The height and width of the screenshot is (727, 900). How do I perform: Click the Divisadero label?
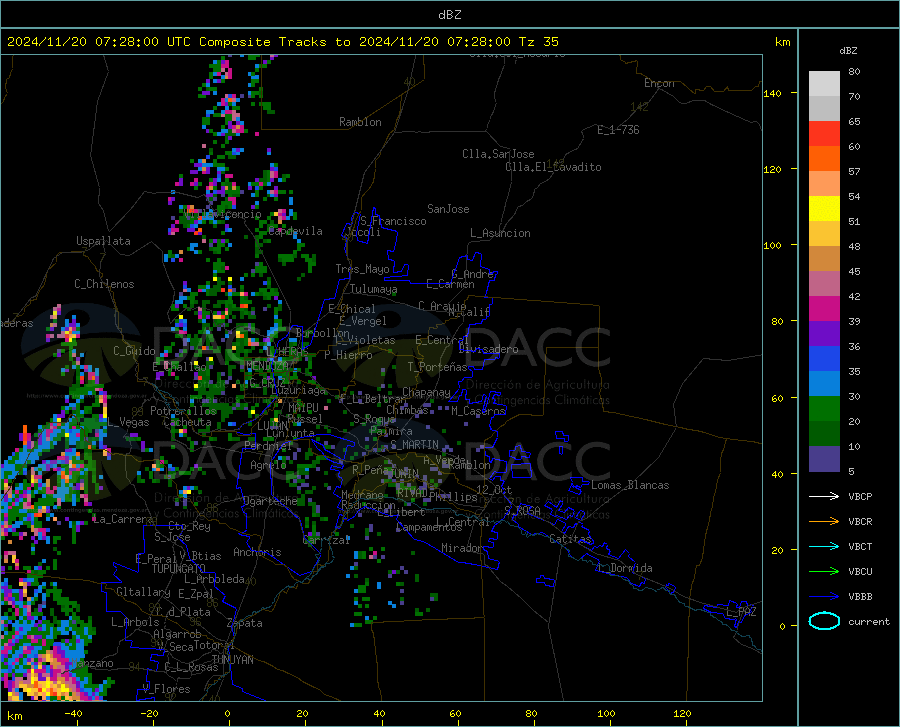tap(488, 349)
